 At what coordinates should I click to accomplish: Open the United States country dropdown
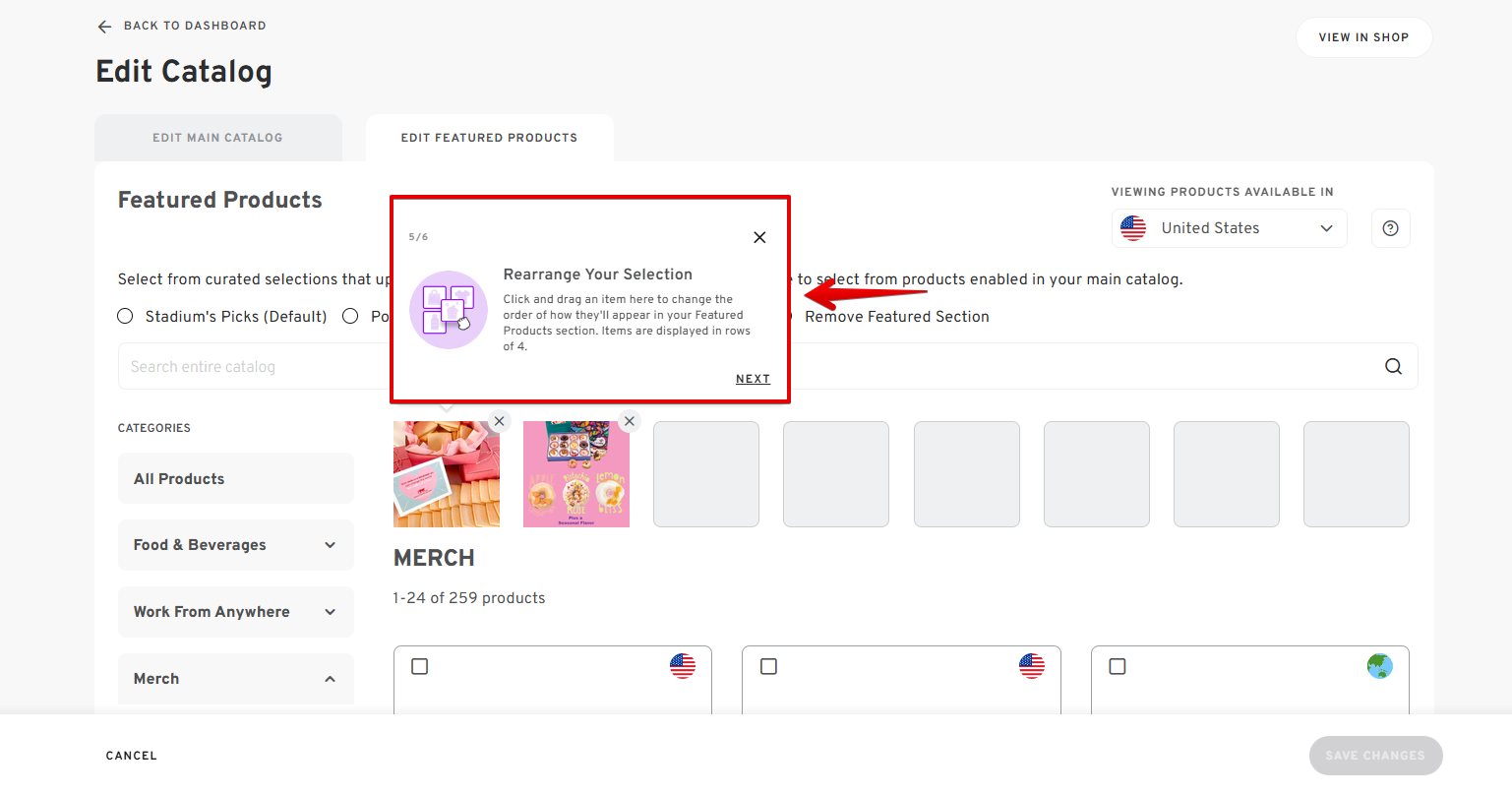(1229, 228)
